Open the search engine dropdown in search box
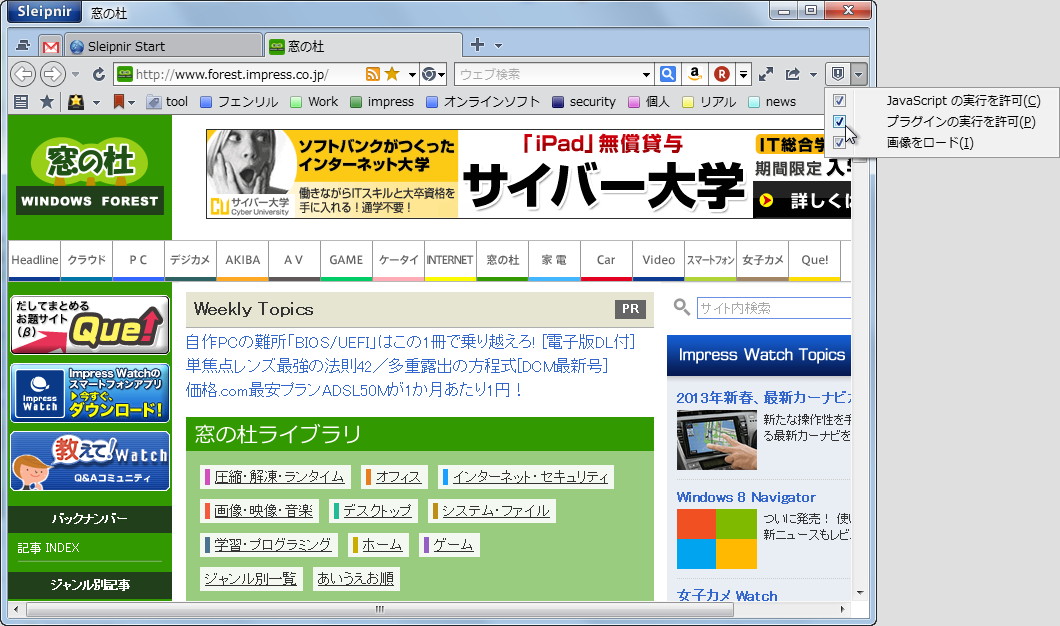 (x=644, y=73)
